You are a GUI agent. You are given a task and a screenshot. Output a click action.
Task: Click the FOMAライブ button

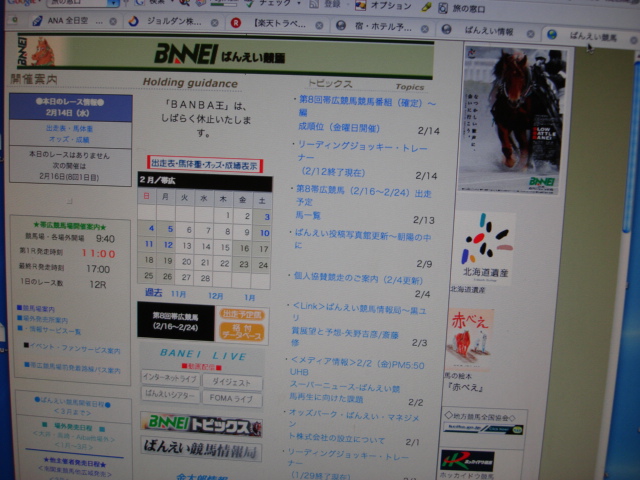pos(231,396)
